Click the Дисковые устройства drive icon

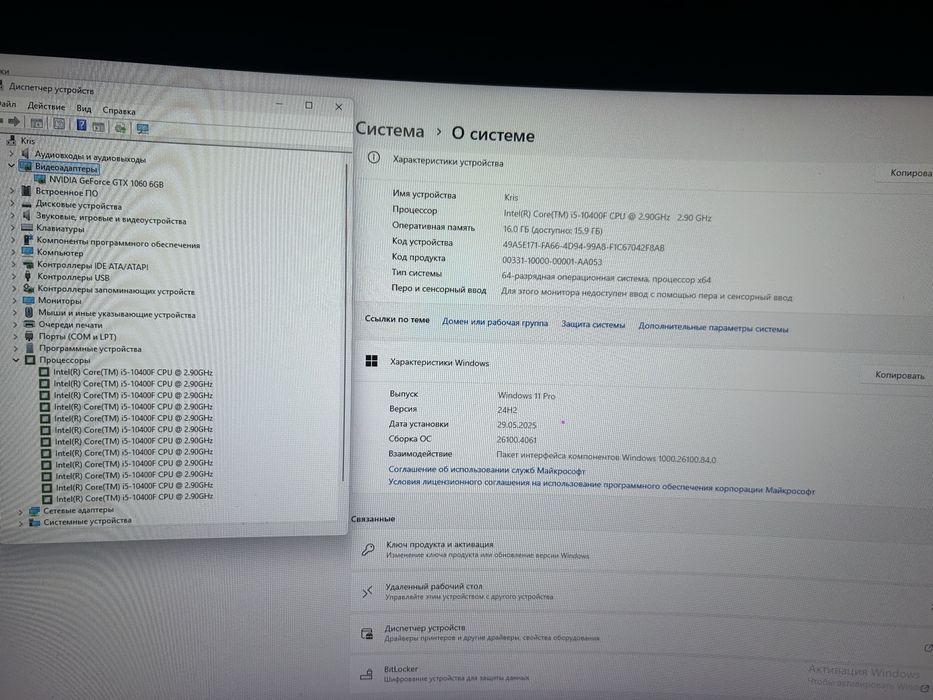click(x=26, y=203)
